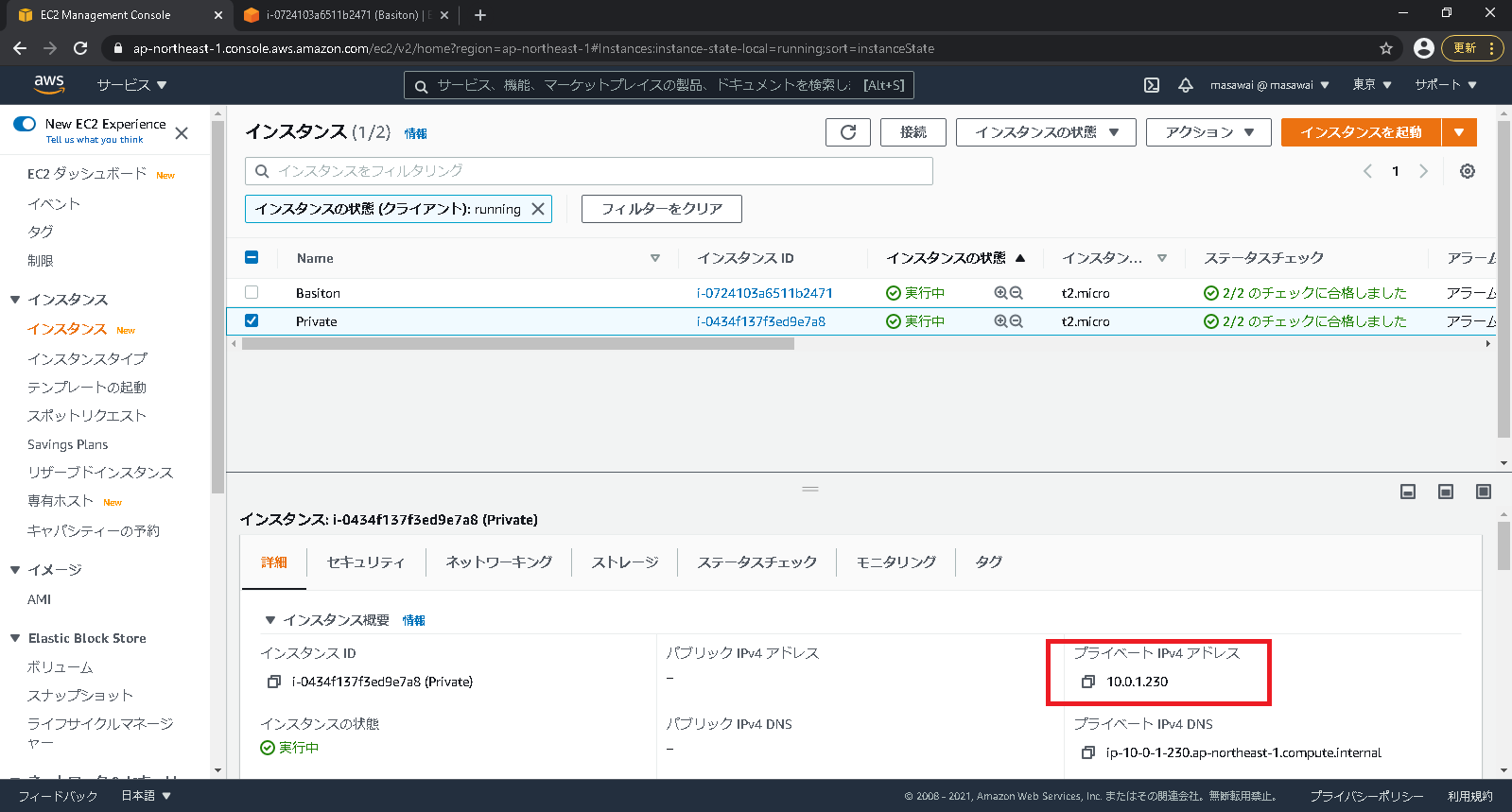The width and height of the screenshot is (1512, 812).
Task: Minimize the details split panel
Action: 1408,492
